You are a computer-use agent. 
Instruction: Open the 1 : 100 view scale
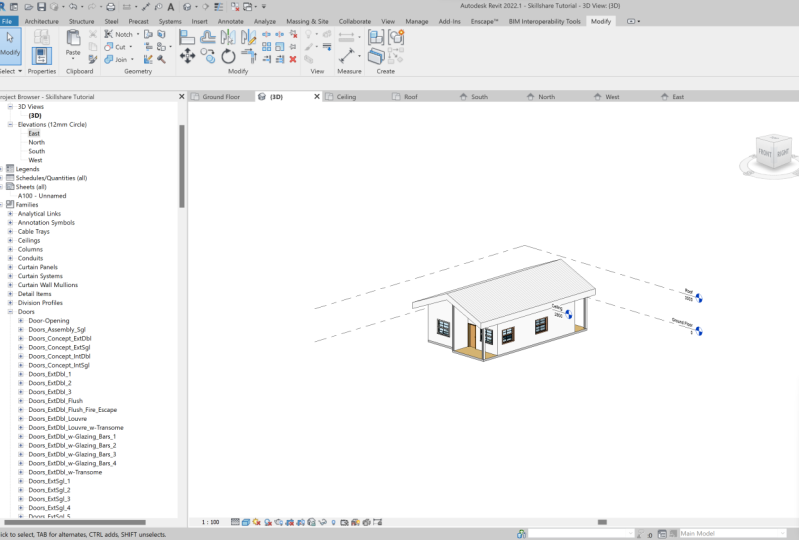pos(210,522)
